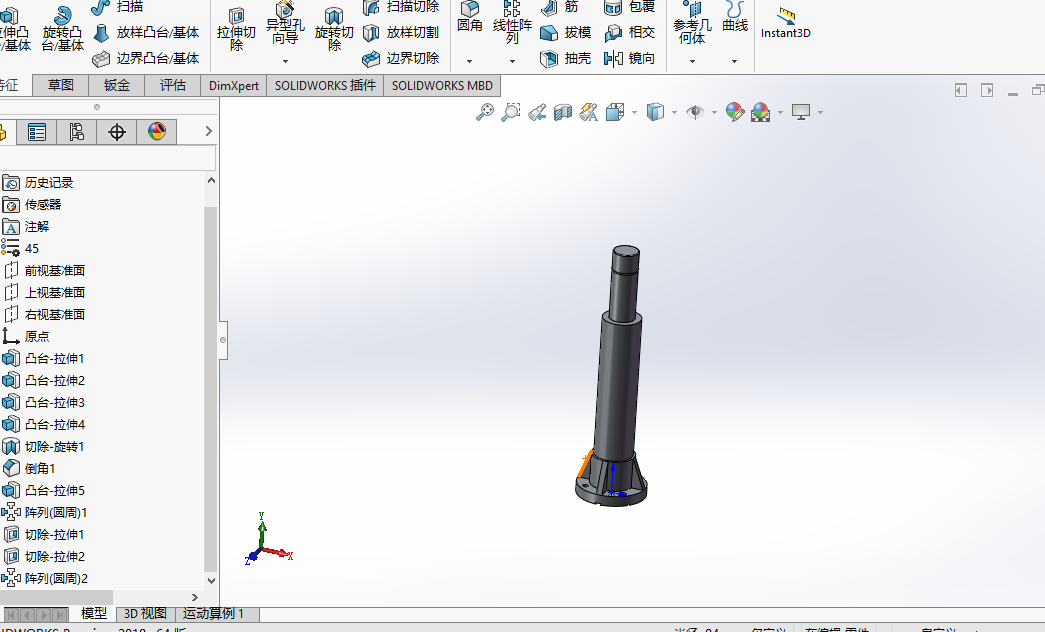Select the Wrap (包覆) tool
Screen dimensions: 1045x632
tap(629, 7)
